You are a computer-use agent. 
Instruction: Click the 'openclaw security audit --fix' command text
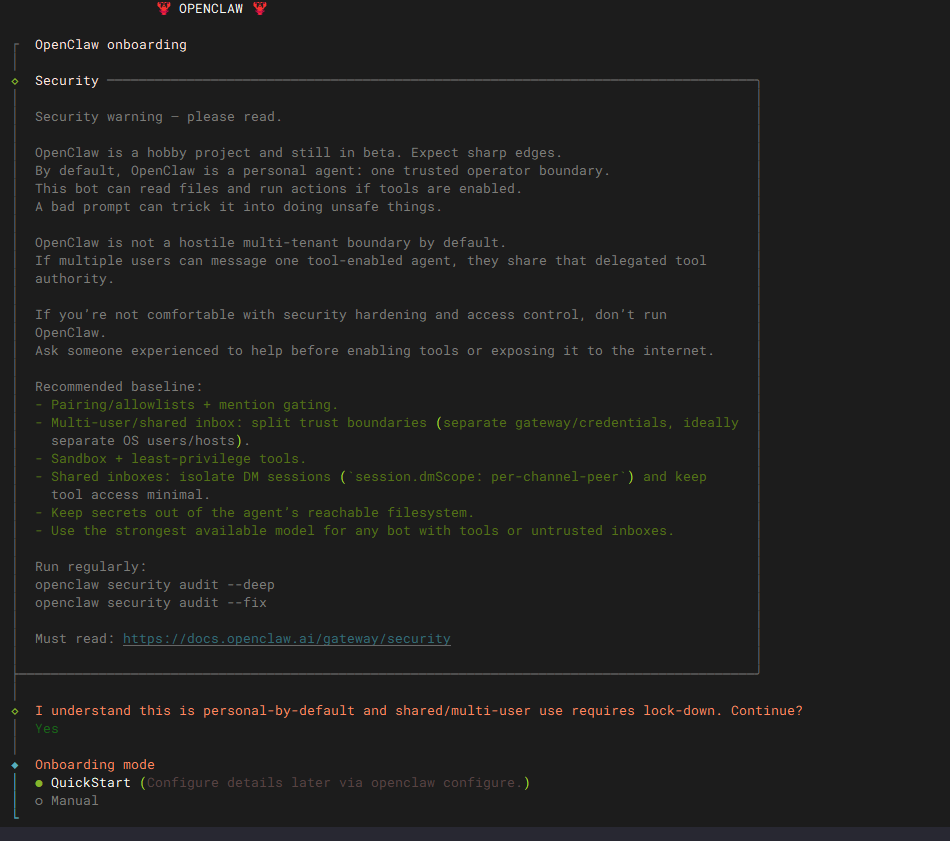pyautogui.click(x=151, y=603)
